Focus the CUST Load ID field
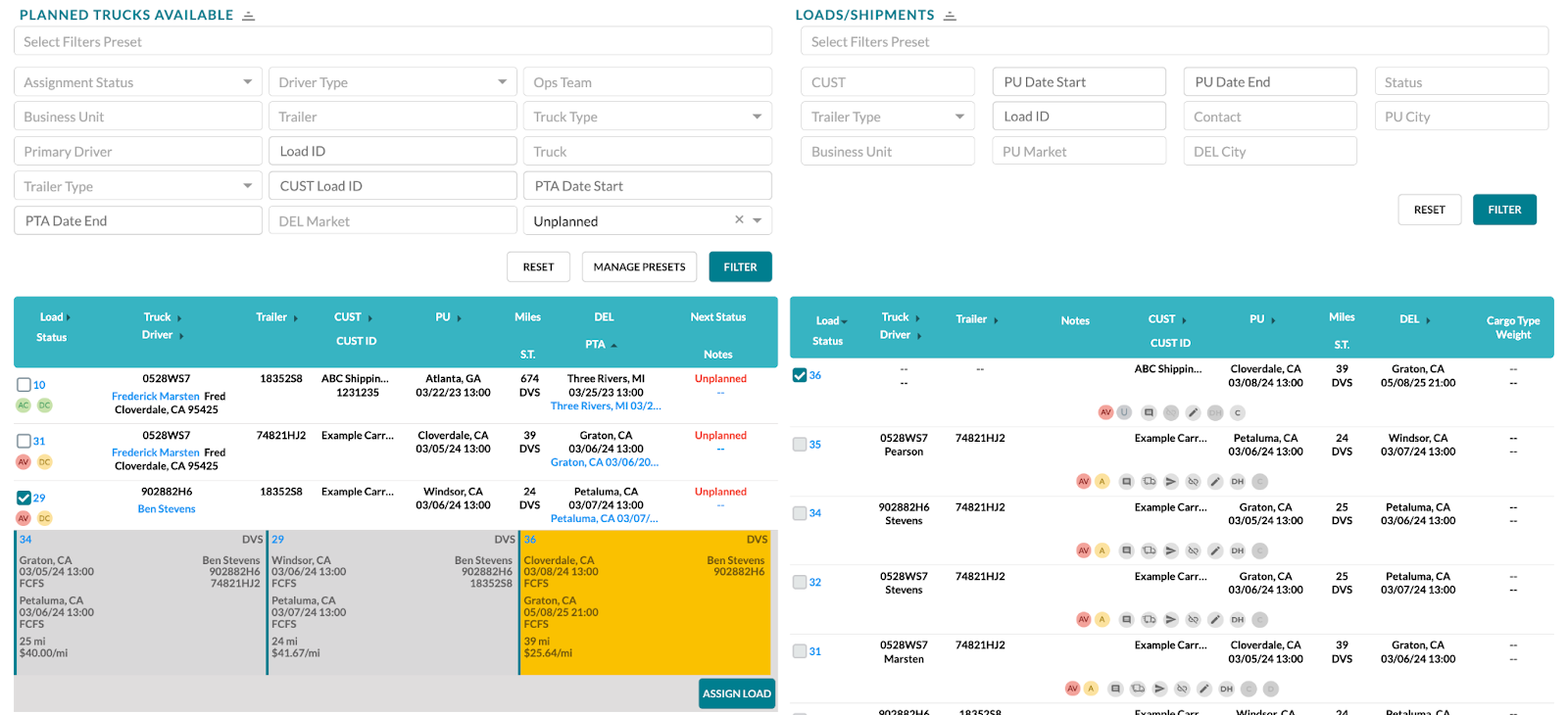The height and width of the screenshot is (715, 1568). (x=393, y=186)
